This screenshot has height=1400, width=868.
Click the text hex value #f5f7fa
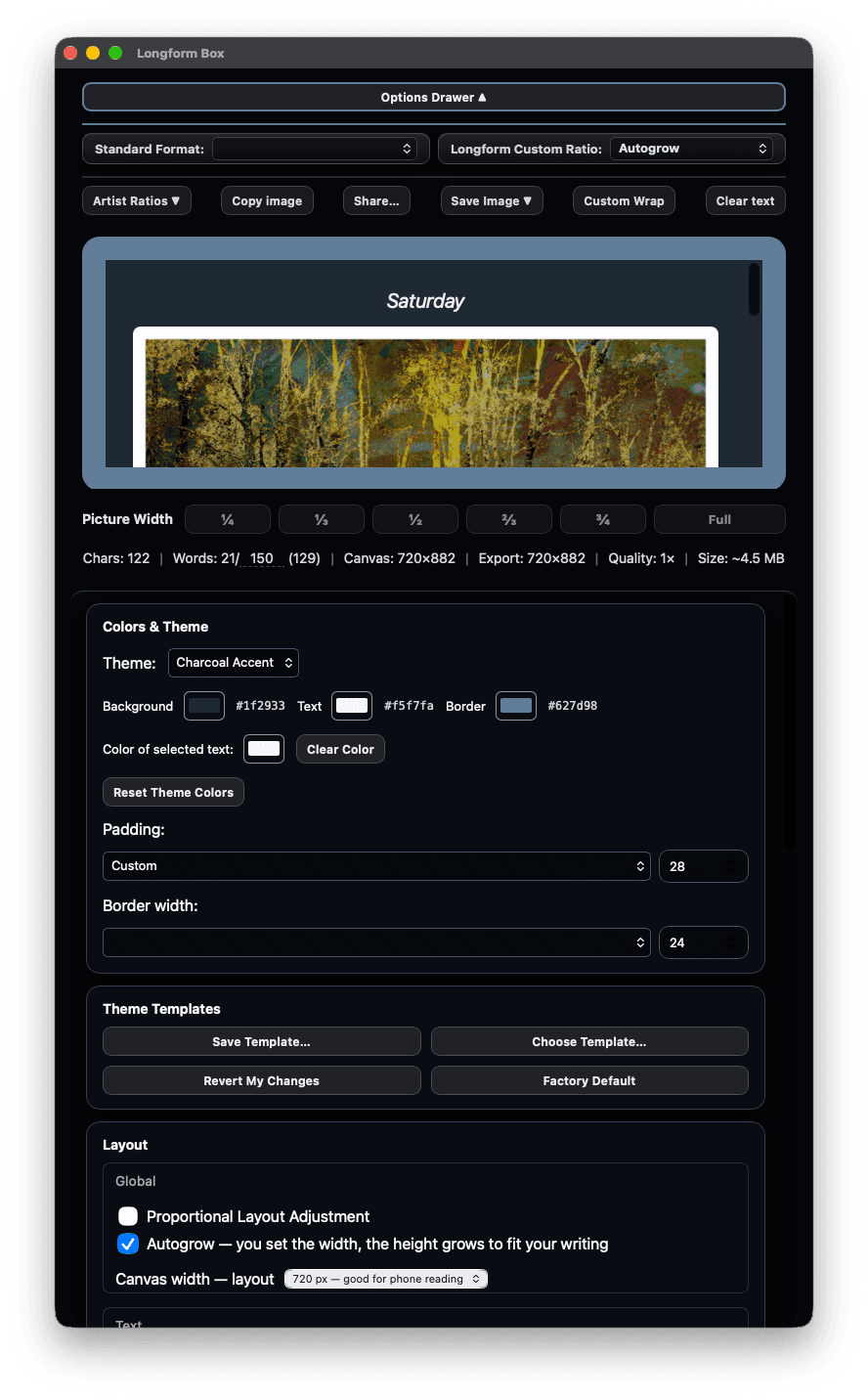click(x=409, y=706)
